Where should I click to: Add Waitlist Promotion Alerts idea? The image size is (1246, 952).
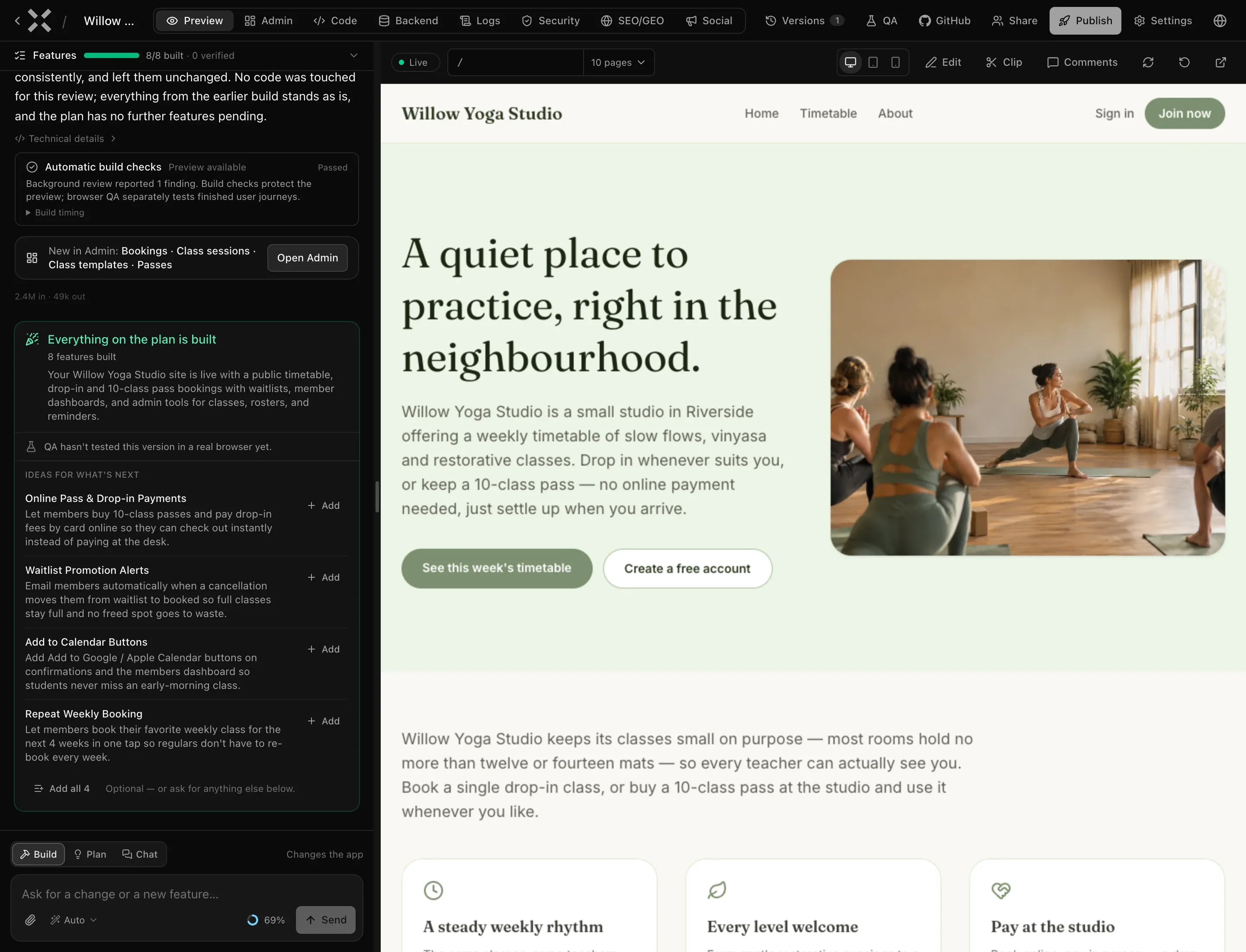[324, 577]
